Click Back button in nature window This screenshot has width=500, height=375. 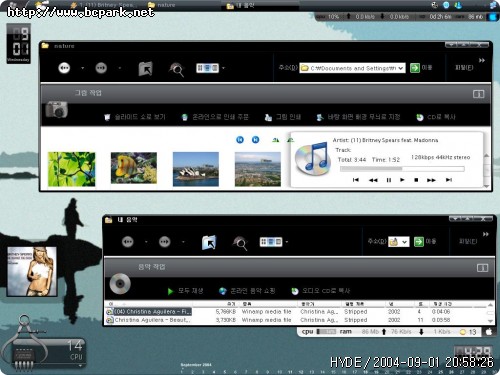[64, 68]
